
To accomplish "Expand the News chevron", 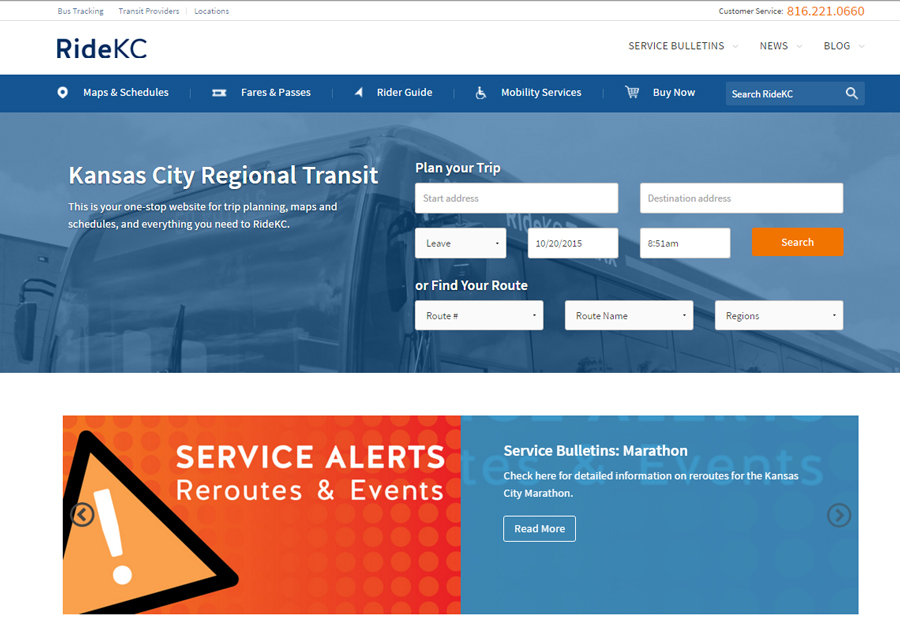I will click(799, 46).
